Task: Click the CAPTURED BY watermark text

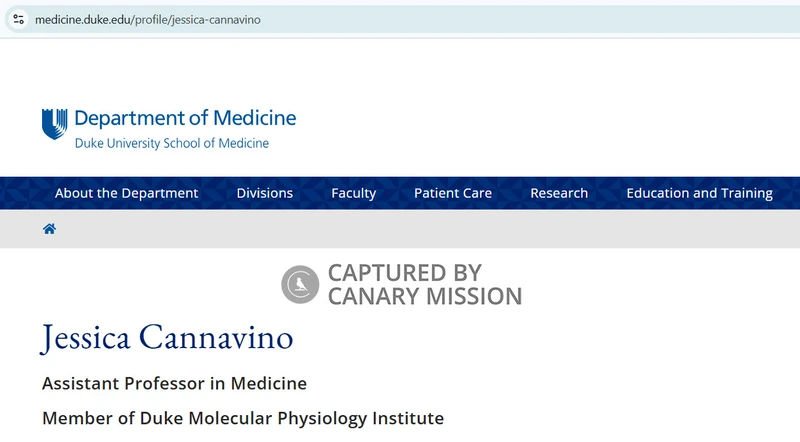Action: click(404, 273)
